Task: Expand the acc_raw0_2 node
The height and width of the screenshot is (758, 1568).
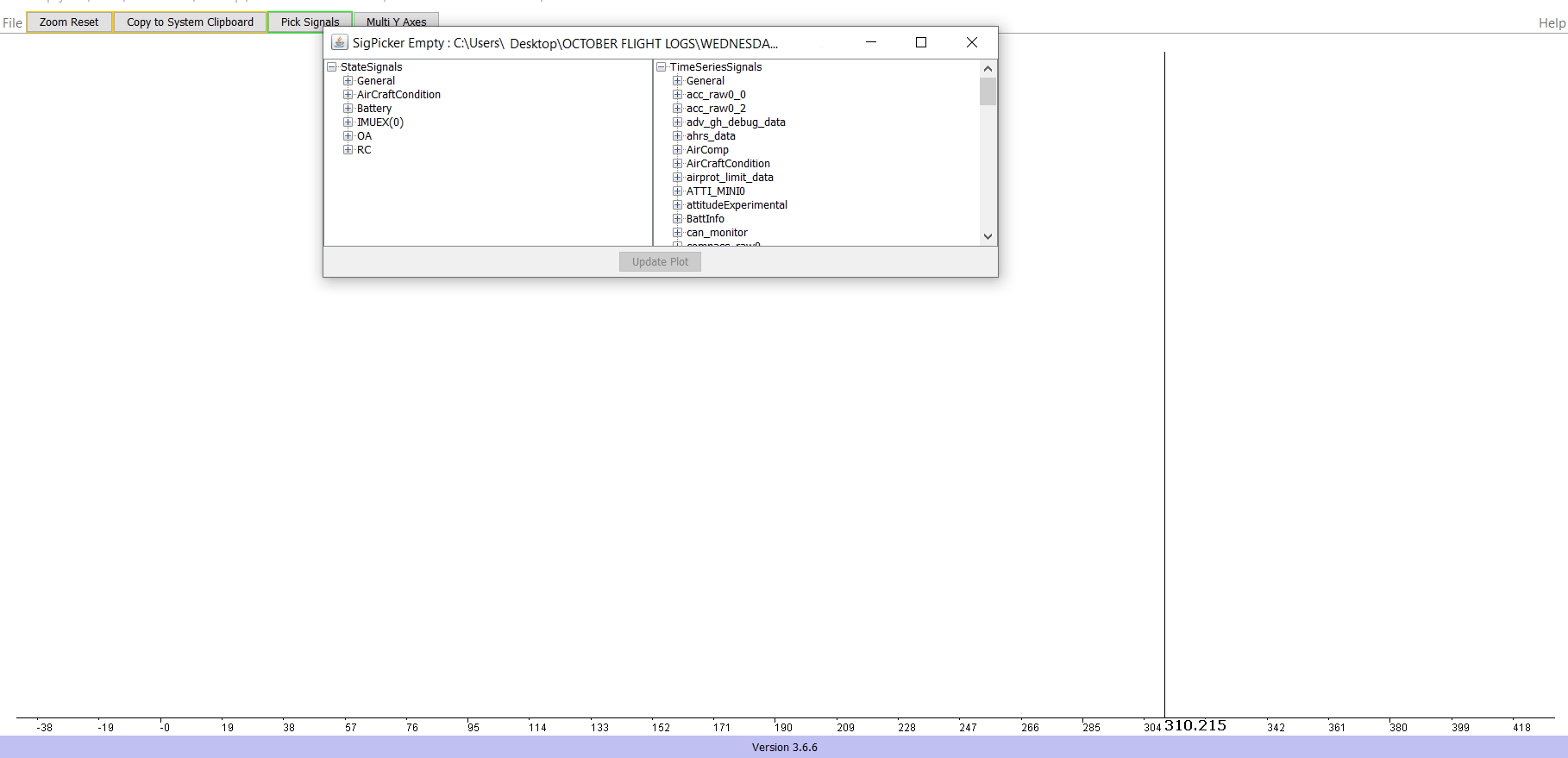Action: 678,109
